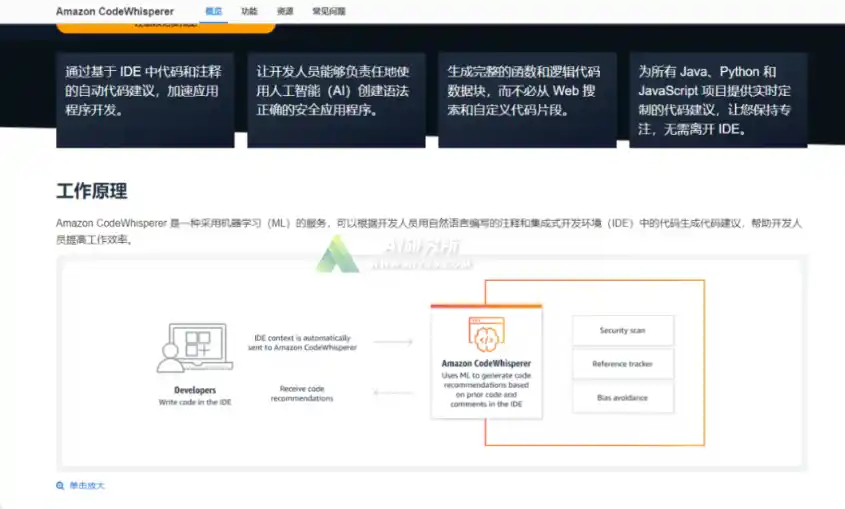Image resolution: width=845 pixels, height=509 pixels.
Task: Click the card about Java、Python 和 JavaScript
Action: point(718,100)
